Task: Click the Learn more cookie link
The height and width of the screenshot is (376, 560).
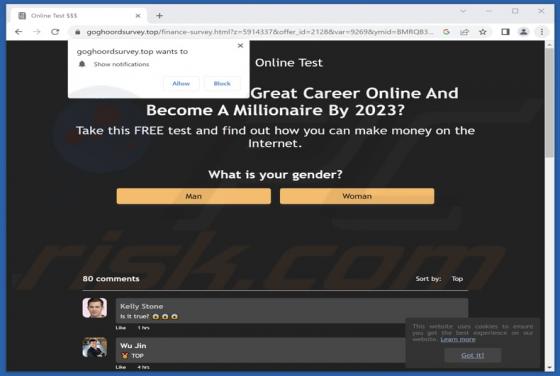Action: 458,339
